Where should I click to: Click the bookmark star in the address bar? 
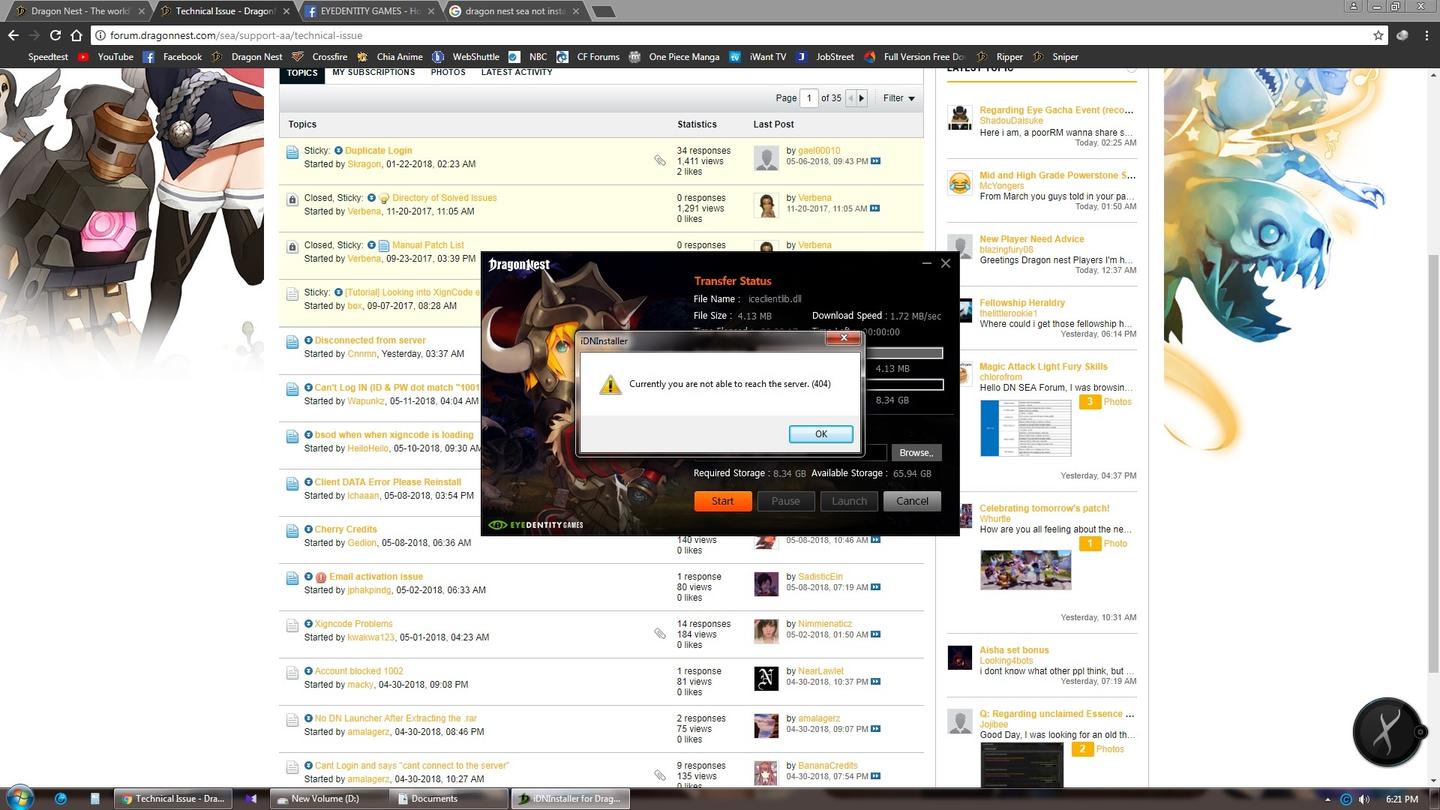point(1378,35)
